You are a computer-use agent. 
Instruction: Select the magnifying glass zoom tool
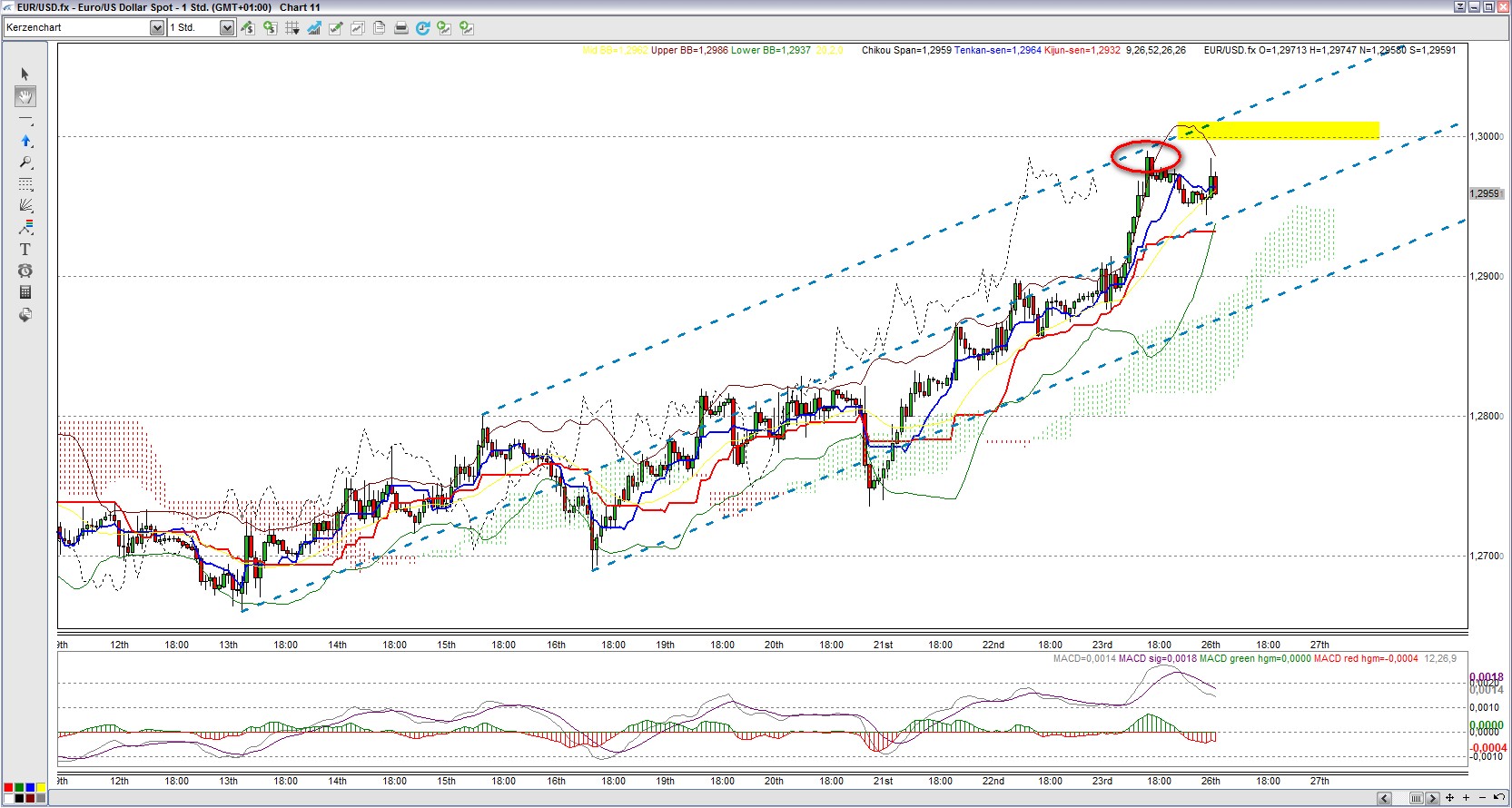pos(25,163)
